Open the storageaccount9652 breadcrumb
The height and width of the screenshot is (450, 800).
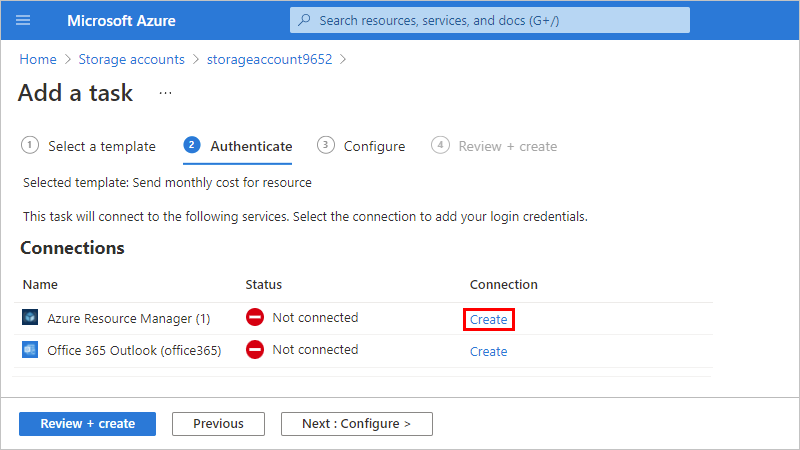[x=269, y=59]
